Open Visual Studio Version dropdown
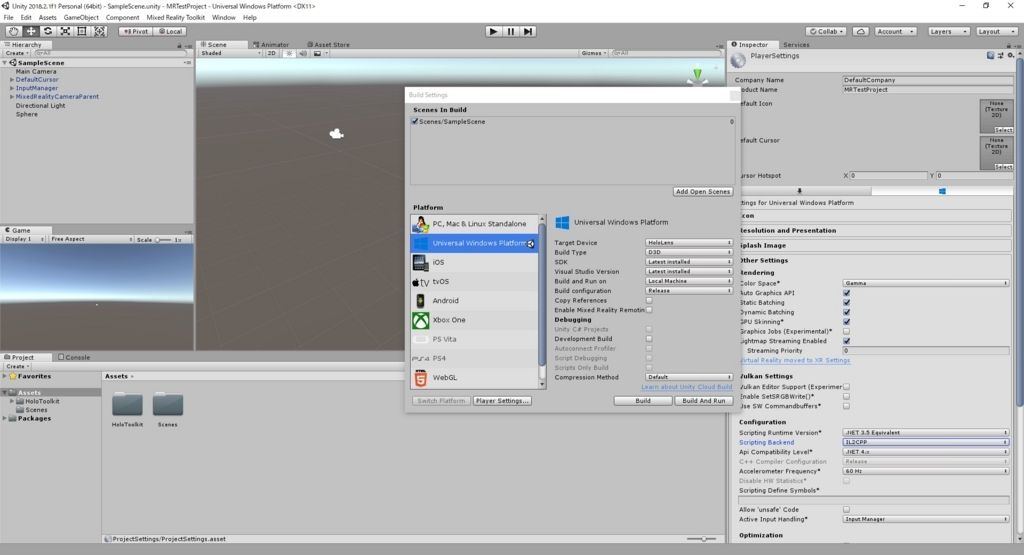The image size is (1024, 555). [x=689, y=272]
